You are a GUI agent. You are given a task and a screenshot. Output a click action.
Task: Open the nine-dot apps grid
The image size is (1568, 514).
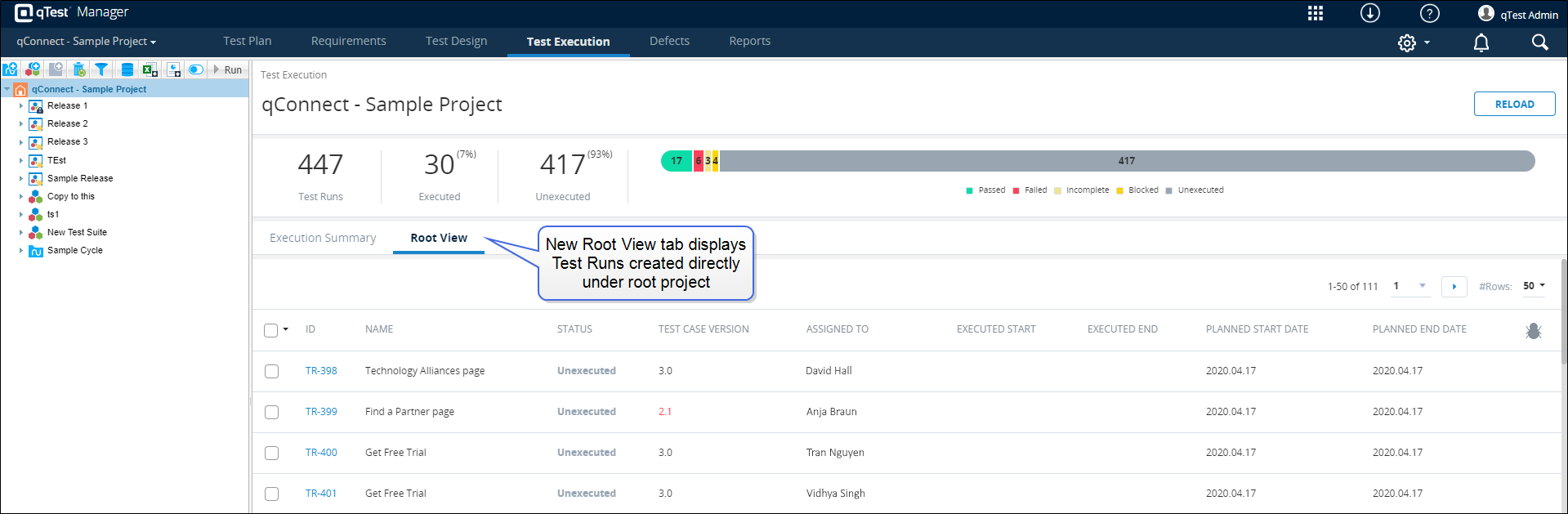(1315, 13)
